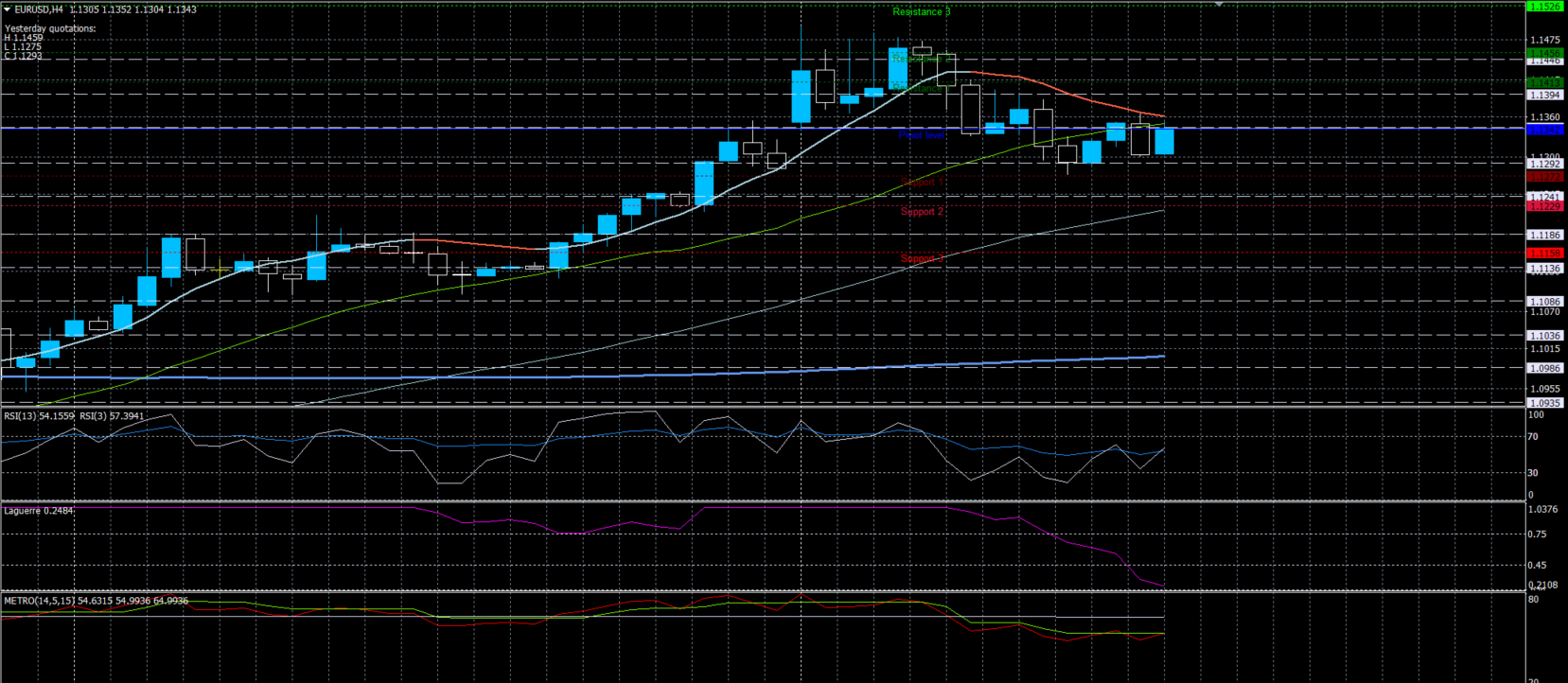Select the 'Support 3' level label
Screen dimensions: 1568x683
click(922, 258)
